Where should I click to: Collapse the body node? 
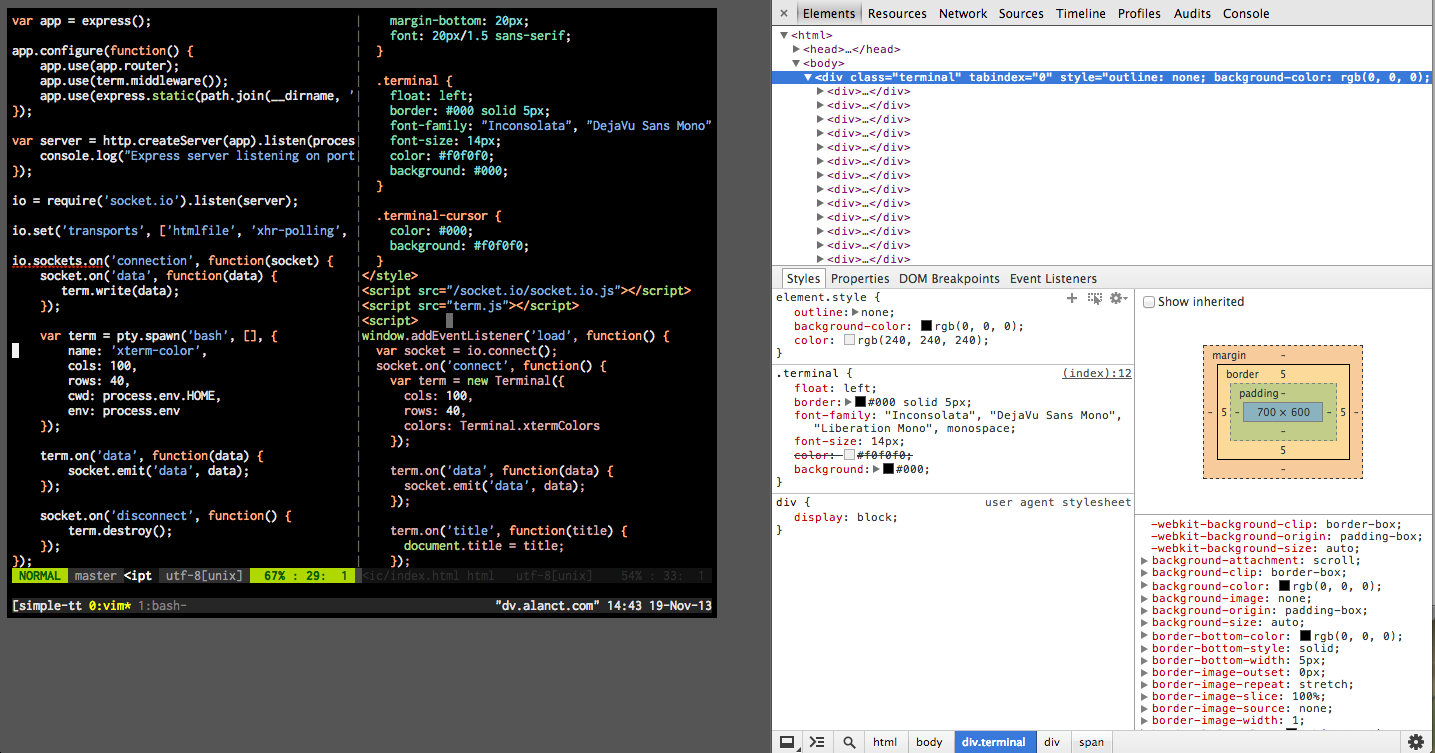pyautogui.click(x=797, y=63)
